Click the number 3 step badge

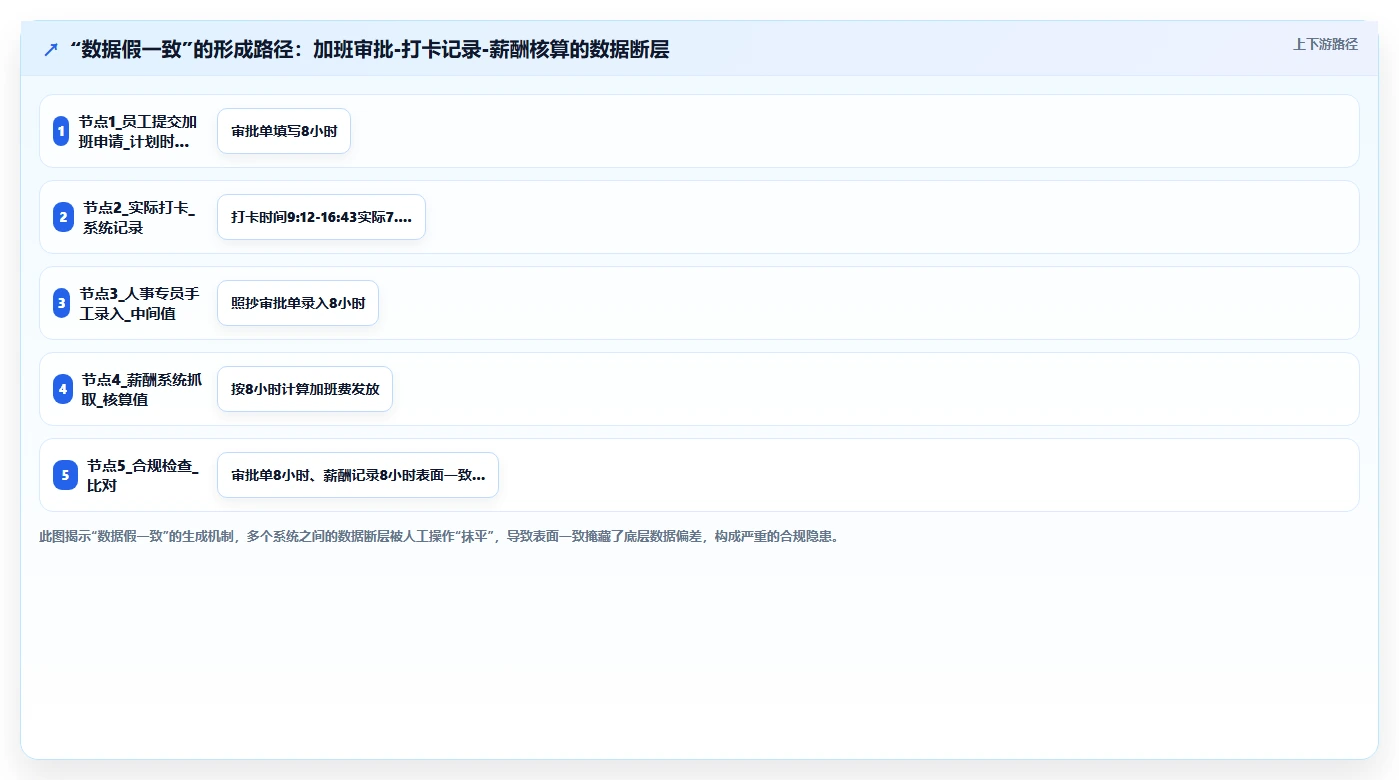pyautogui.click(x=62, y=303)
